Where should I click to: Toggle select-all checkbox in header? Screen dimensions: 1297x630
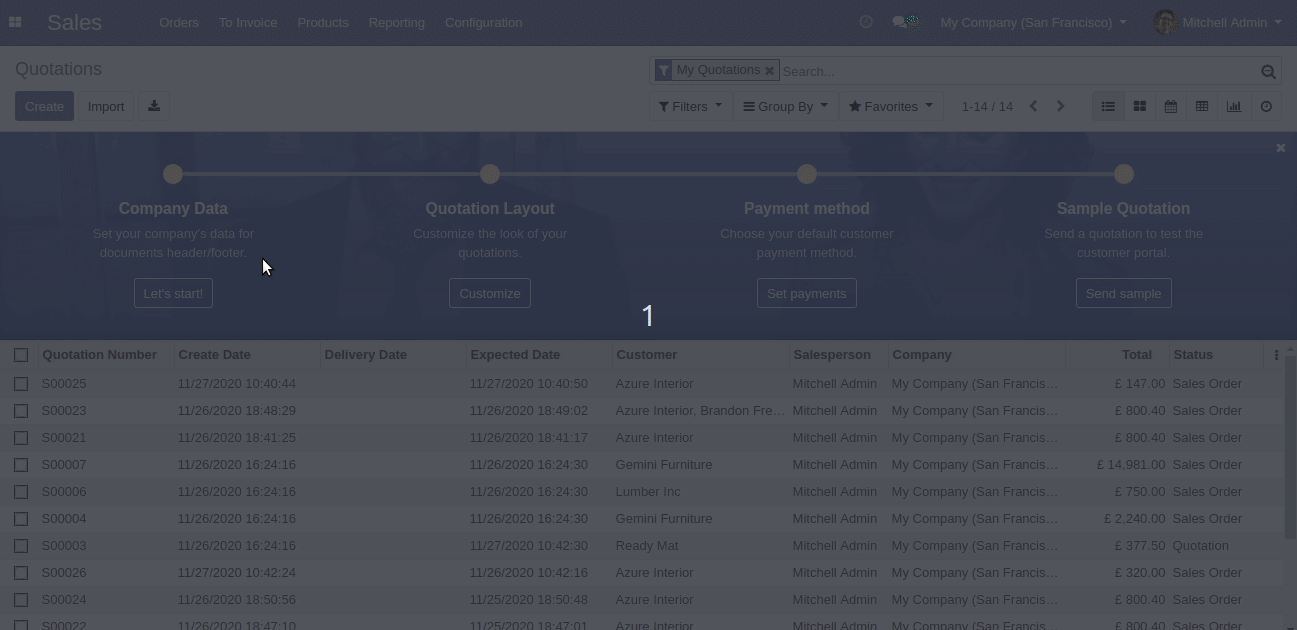21,355
